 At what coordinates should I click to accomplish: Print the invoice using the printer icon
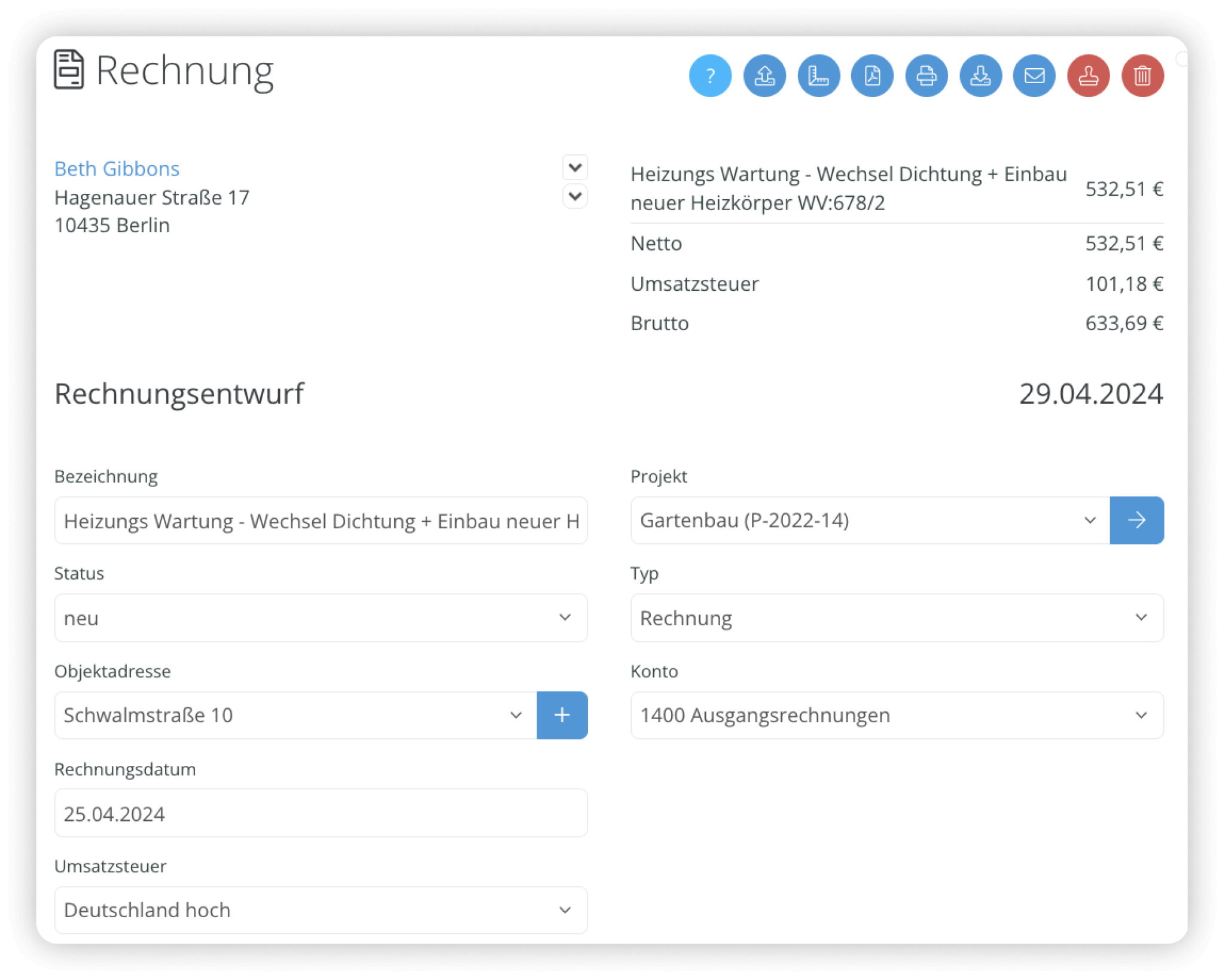[x=926, y=75]
